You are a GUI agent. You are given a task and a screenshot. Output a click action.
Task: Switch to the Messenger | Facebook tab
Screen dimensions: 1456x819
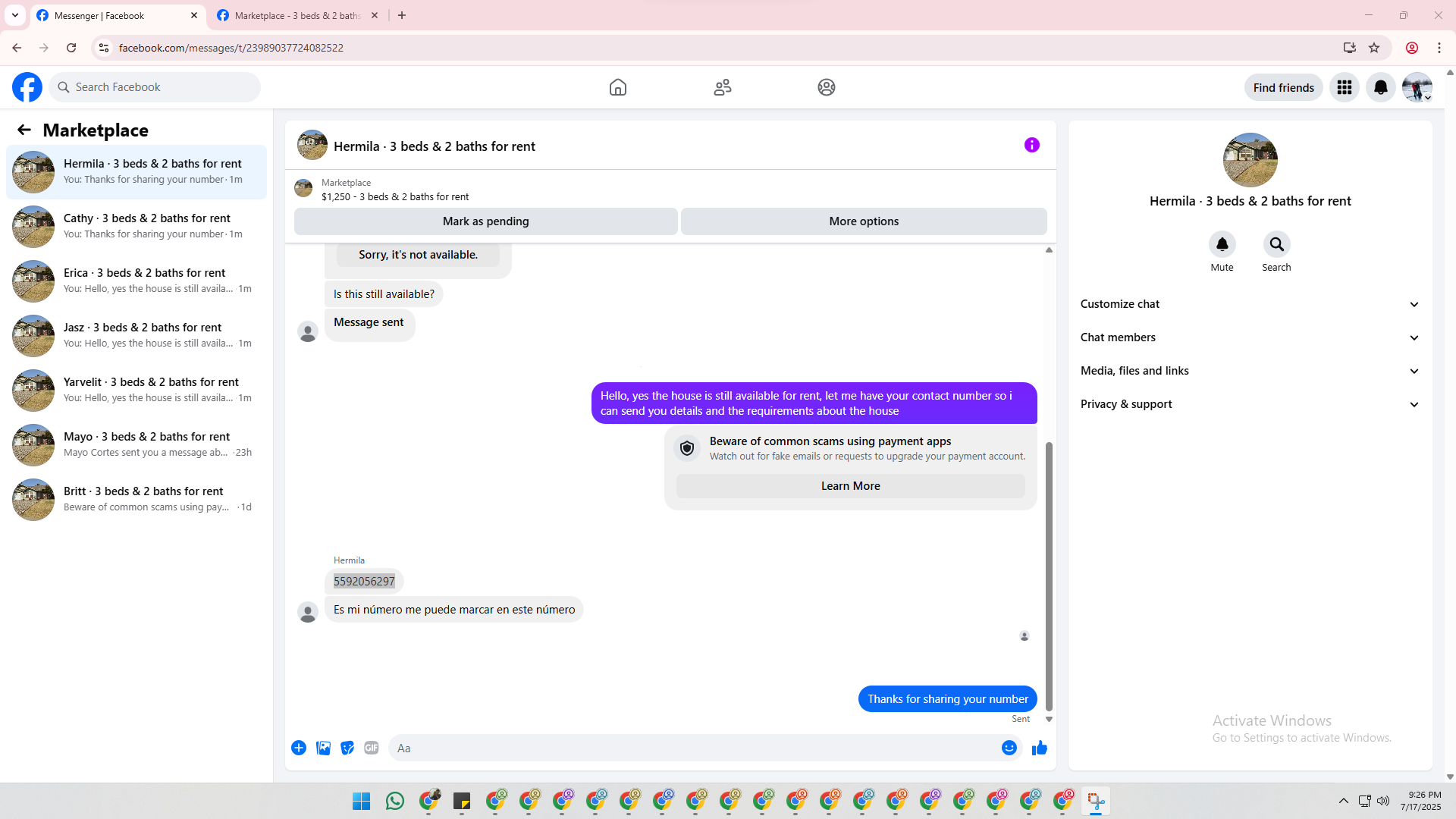[118, 15]
